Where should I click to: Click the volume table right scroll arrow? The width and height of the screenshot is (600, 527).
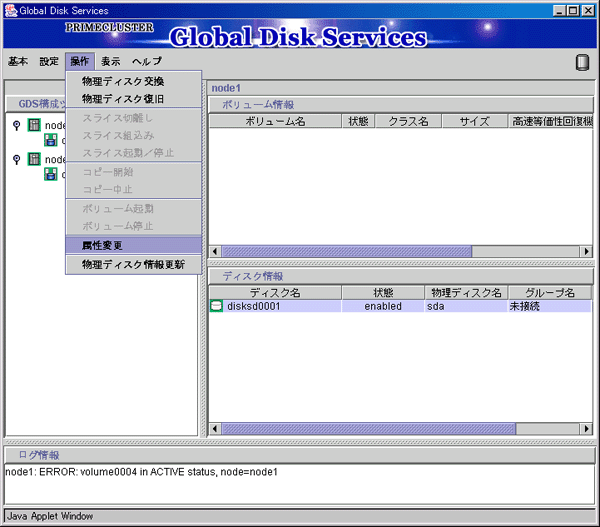click(x=586, y=251)
